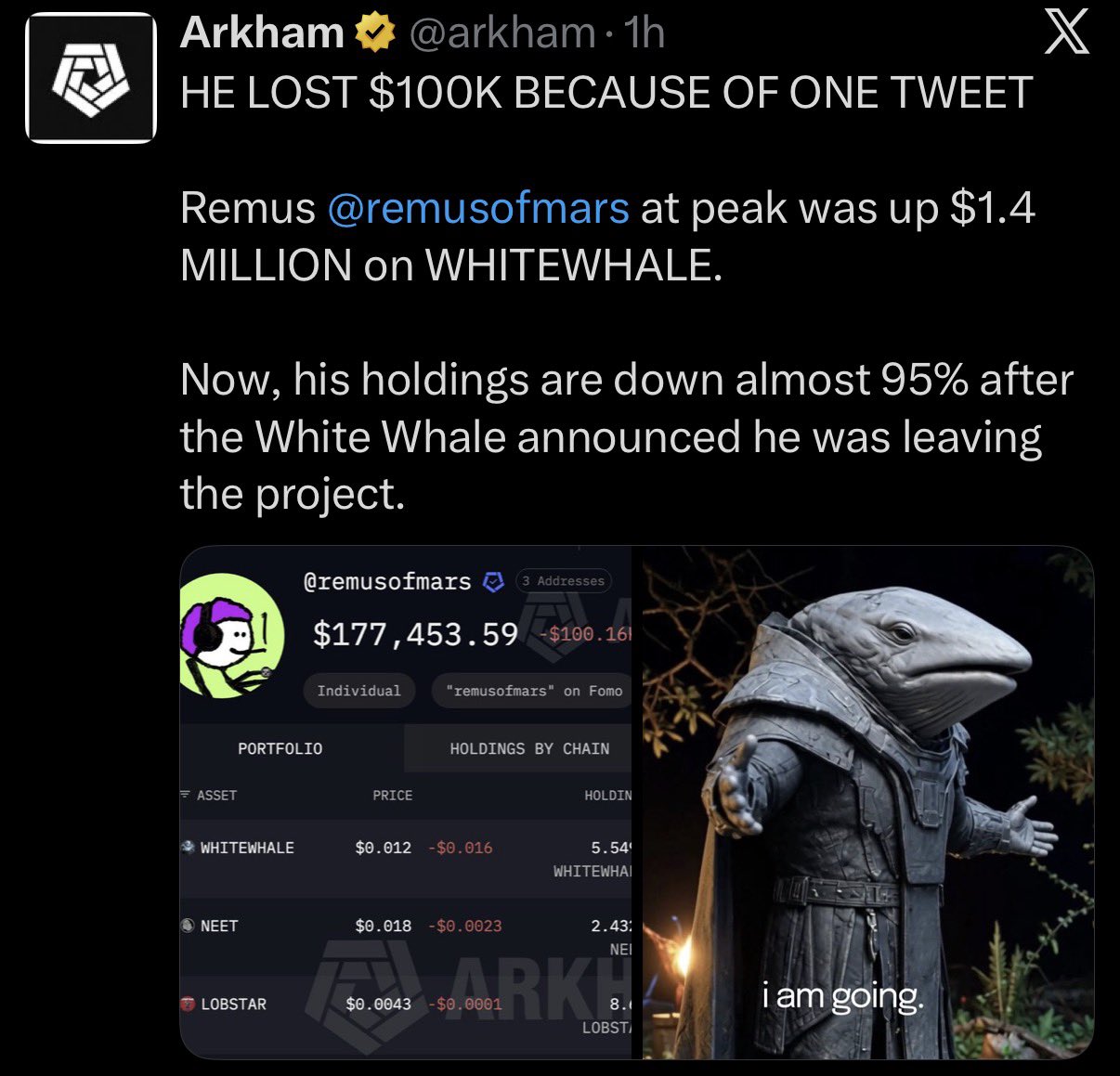Click the blue verified icon next to @remusofmars
Image resolution: width=1120 pixels, height=1076 pixels.
[x=494, y=581]
